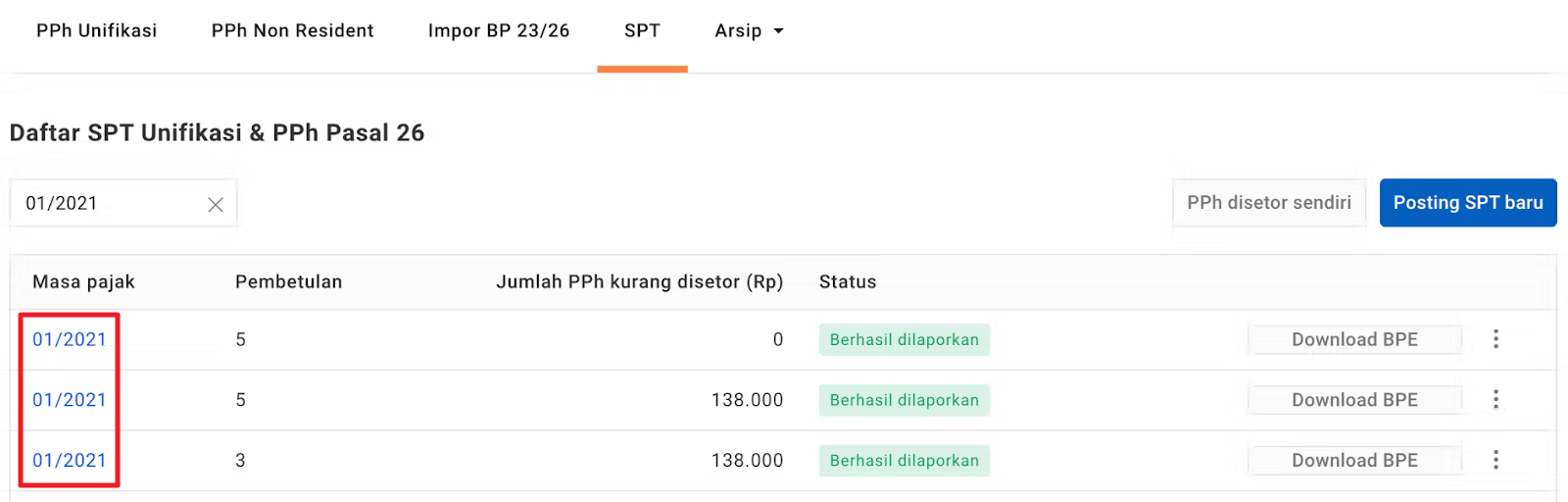Screen dimensions: 1568x502
Task: Download BPE for the Pembetulan 3 row
Action: pos(1354,460)
